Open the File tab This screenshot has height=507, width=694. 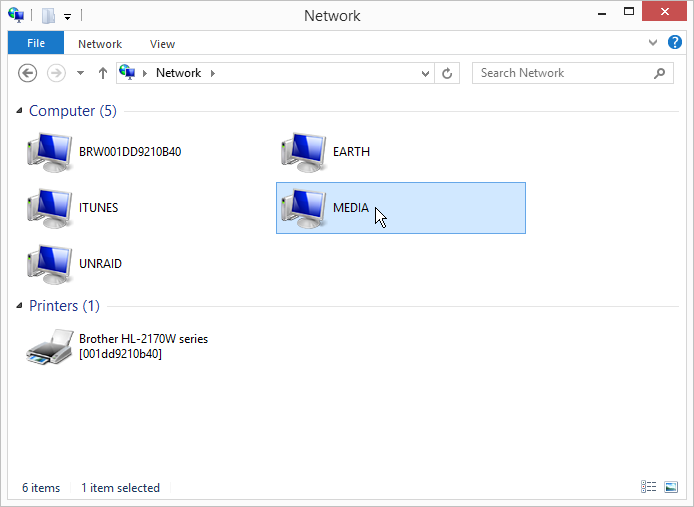[x=36, y=43]
